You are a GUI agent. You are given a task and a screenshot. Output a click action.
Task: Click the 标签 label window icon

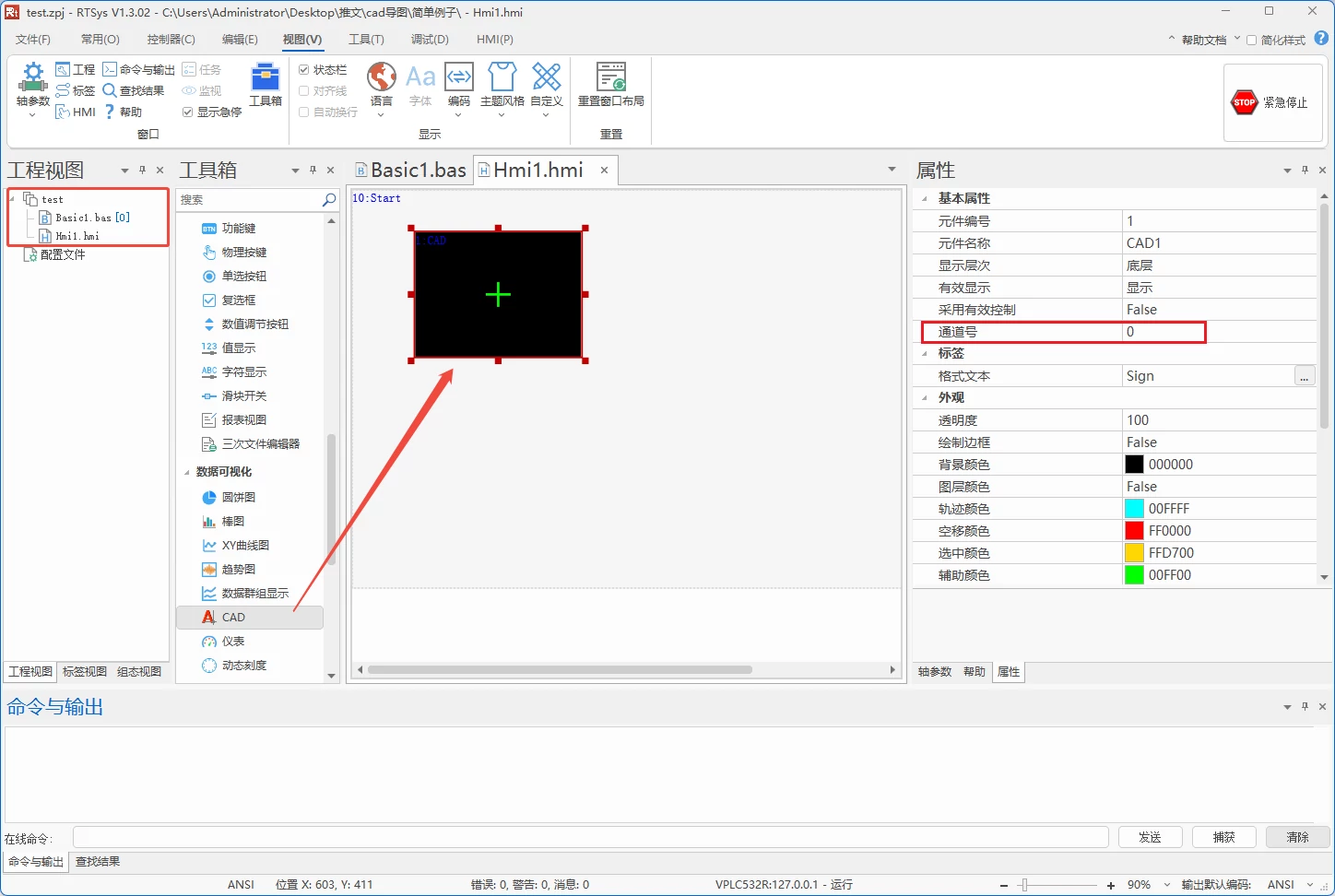pyautogui.click(x=75, y=90)
